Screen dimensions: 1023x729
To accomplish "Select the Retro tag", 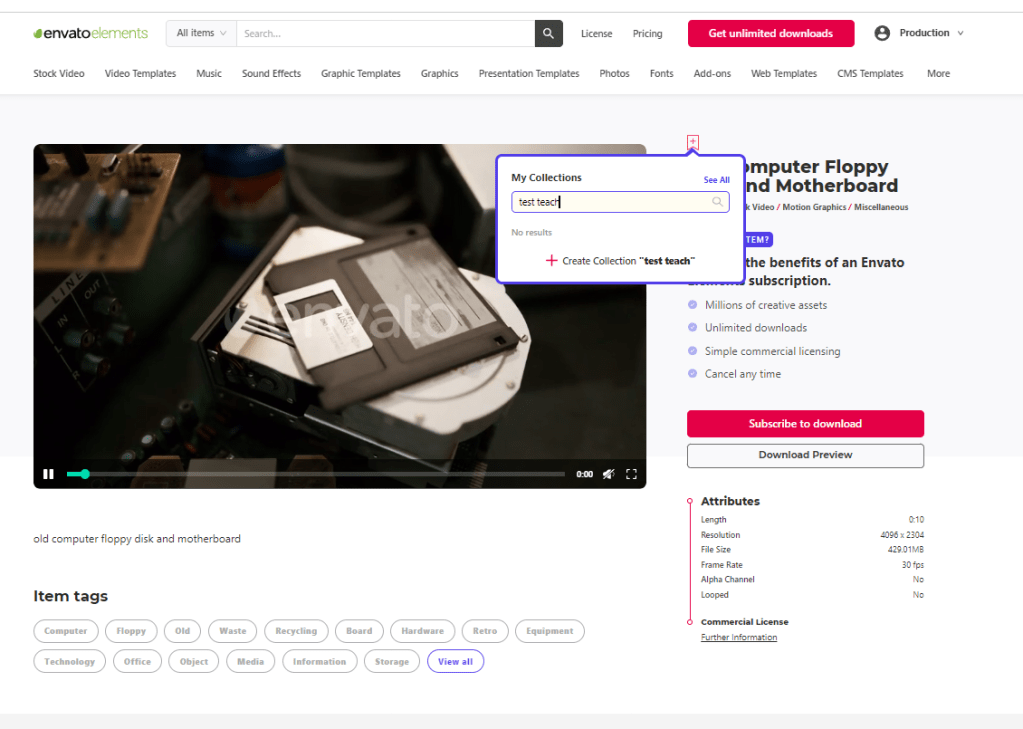I will 485,631.
